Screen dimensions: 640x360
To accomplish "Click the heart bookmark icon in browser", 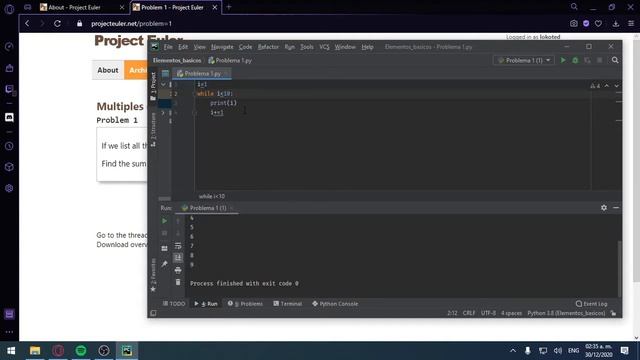I will tap(598, 24).
